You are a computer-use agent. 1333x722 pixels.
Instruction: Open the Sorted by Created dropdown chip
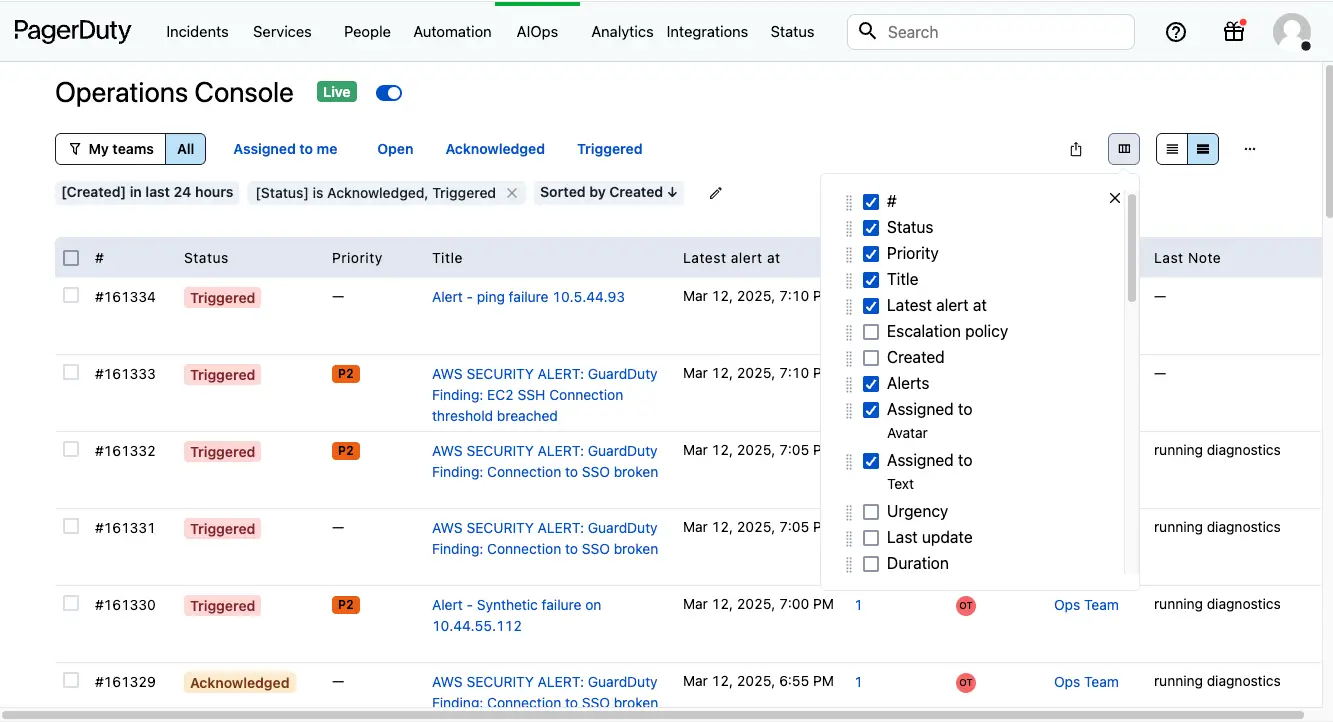coord(609,192)
